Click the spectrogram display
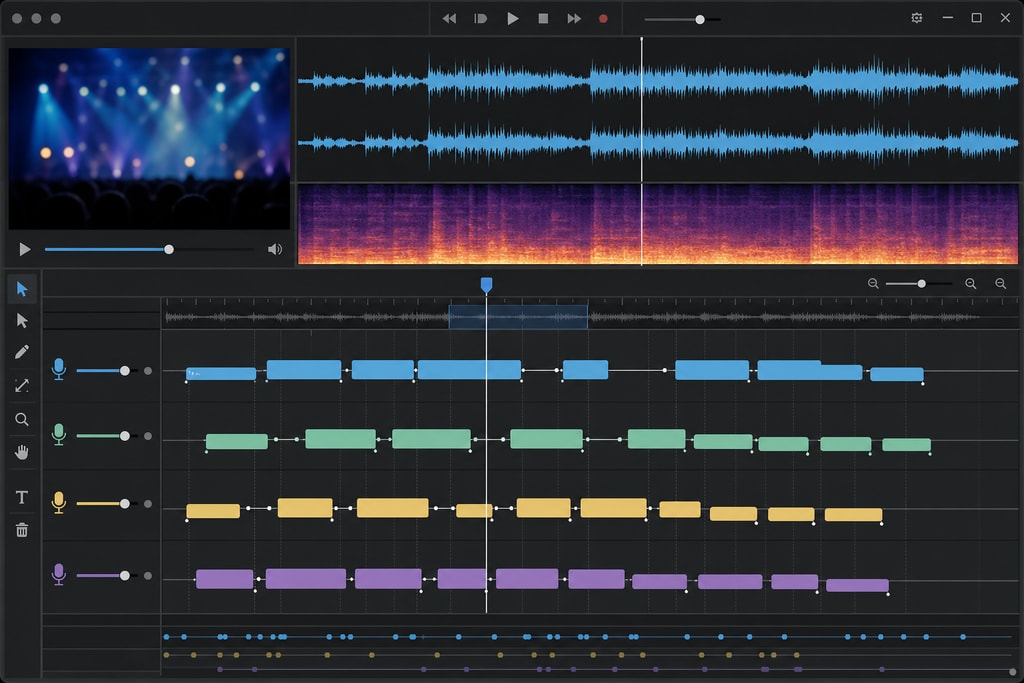 click(658, 224)
